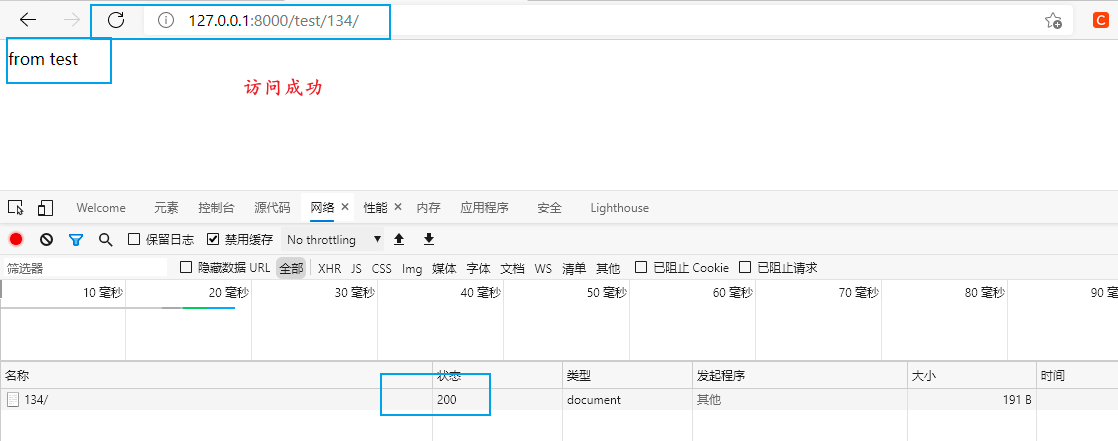Filter requests by 媒体
This screenshot has height=441, width=1118.
coord(444,269)
